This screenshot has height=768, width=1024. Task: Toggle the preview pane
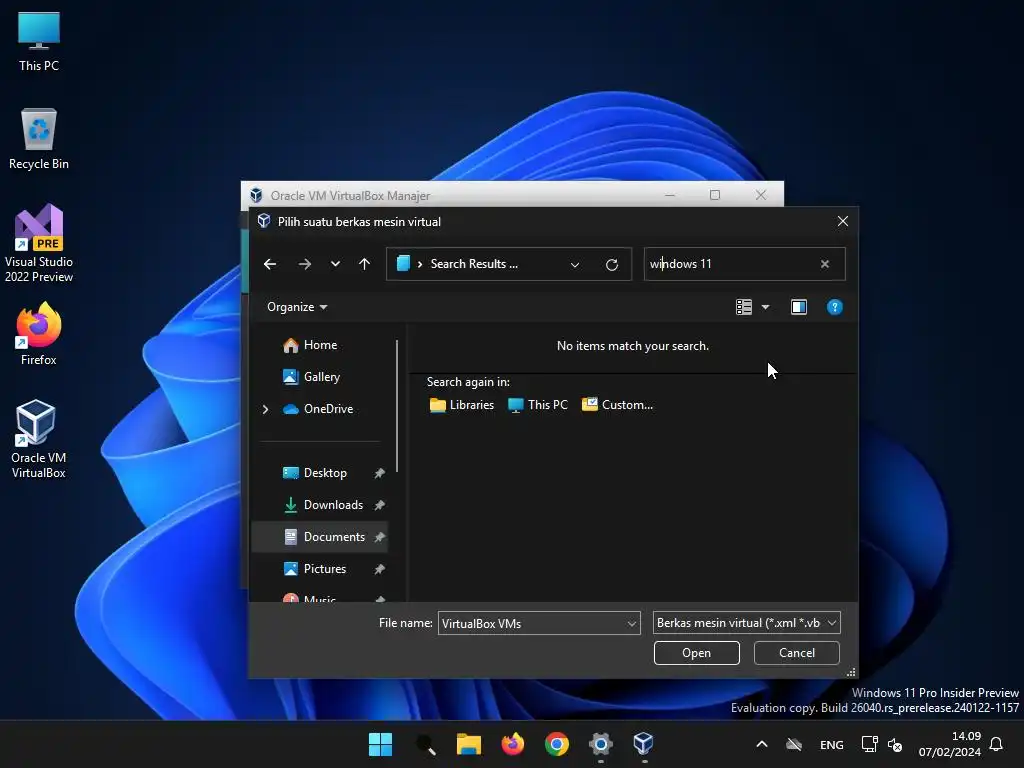coord(799,307)
